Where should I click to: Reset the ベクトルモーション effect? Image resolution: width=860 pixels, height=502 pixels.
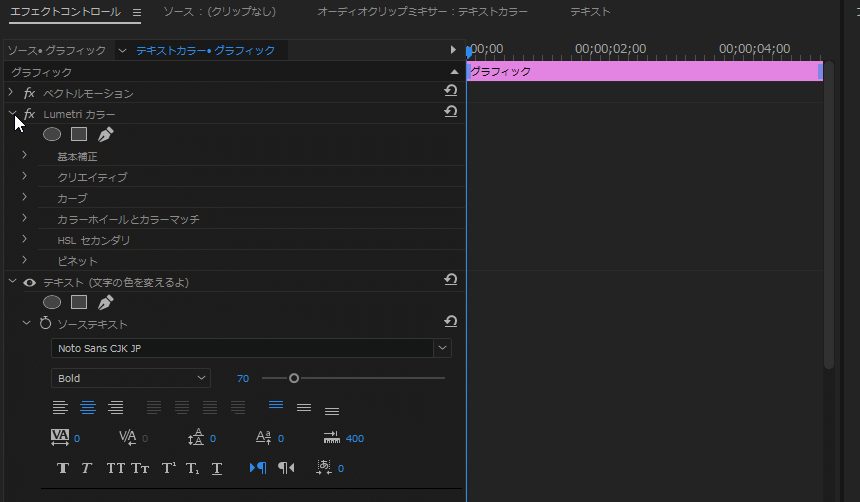[451, 91]
